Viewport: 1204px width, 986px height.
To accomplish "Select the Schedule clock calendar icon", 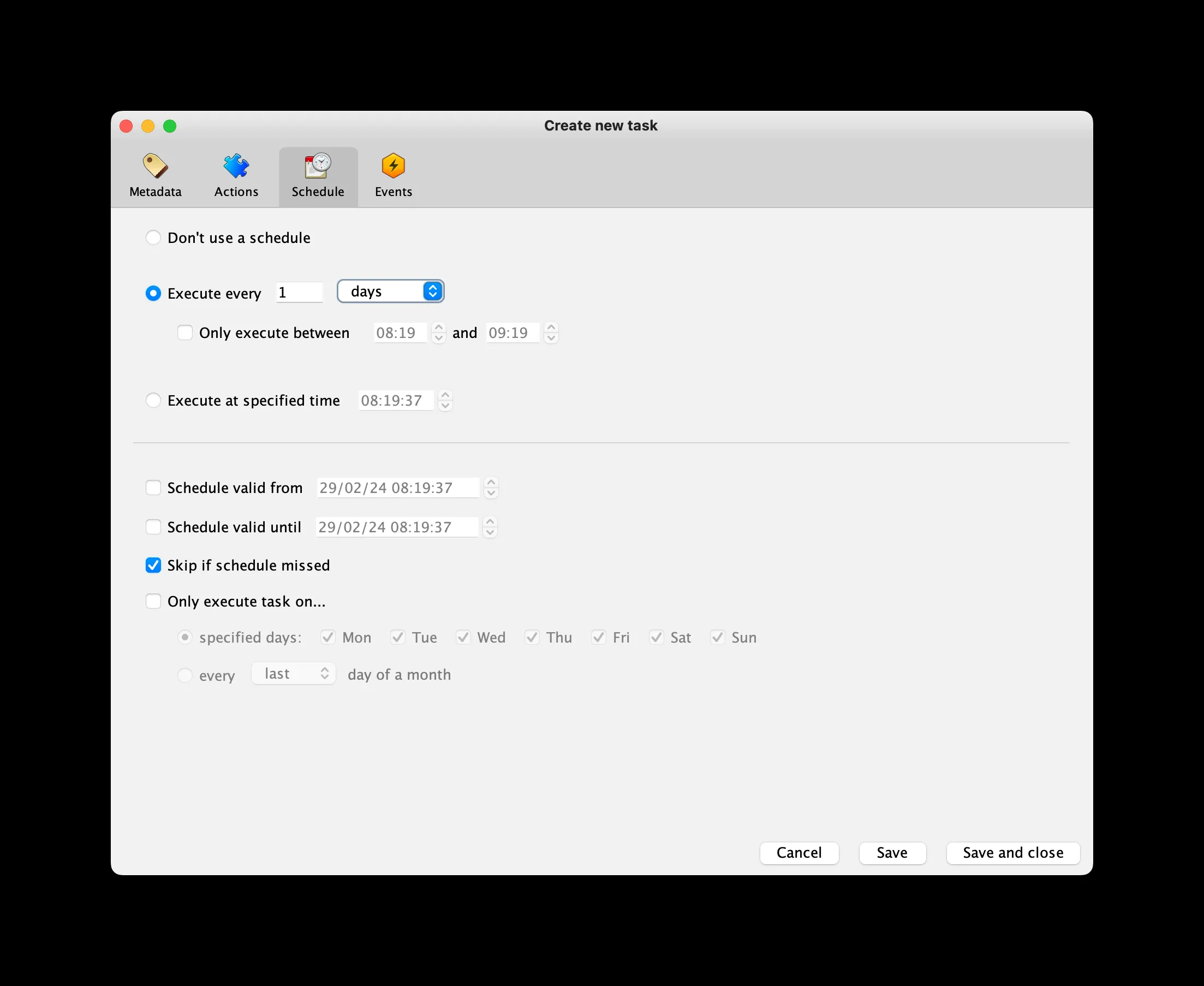I will 318,166.
